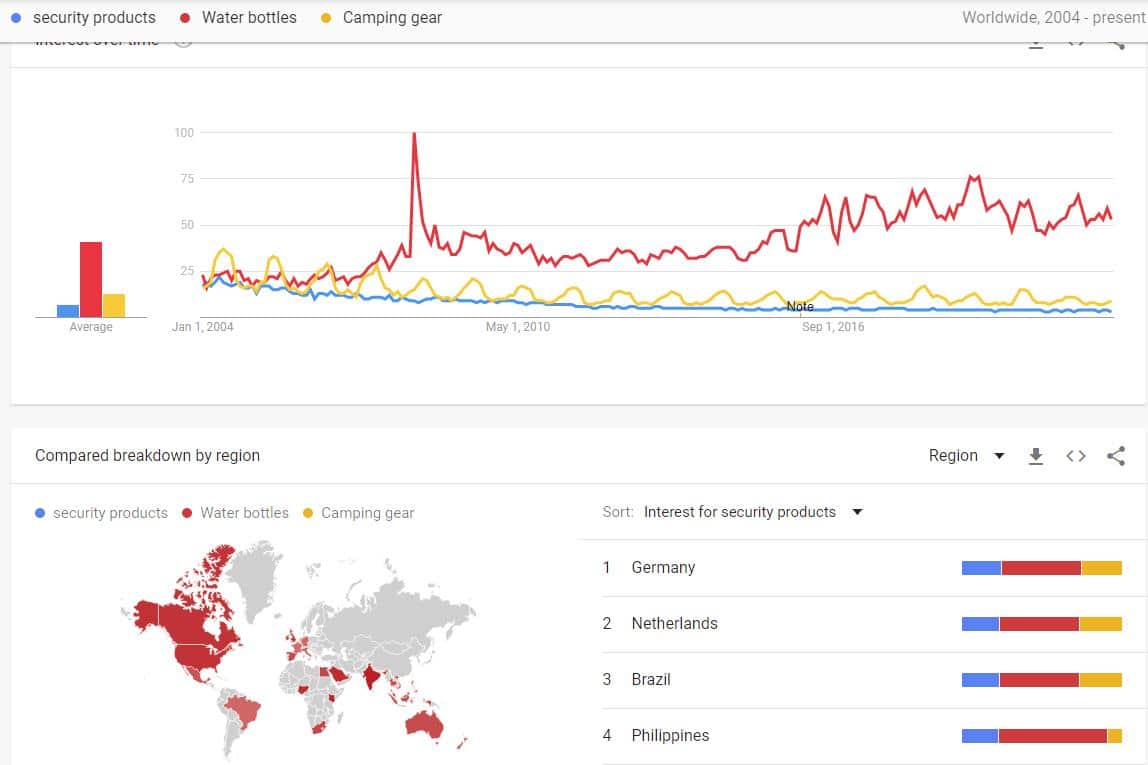Open embed options for the region breakdown
The height and width of the screenshot is (765, 1148).
coord(1076,455)
